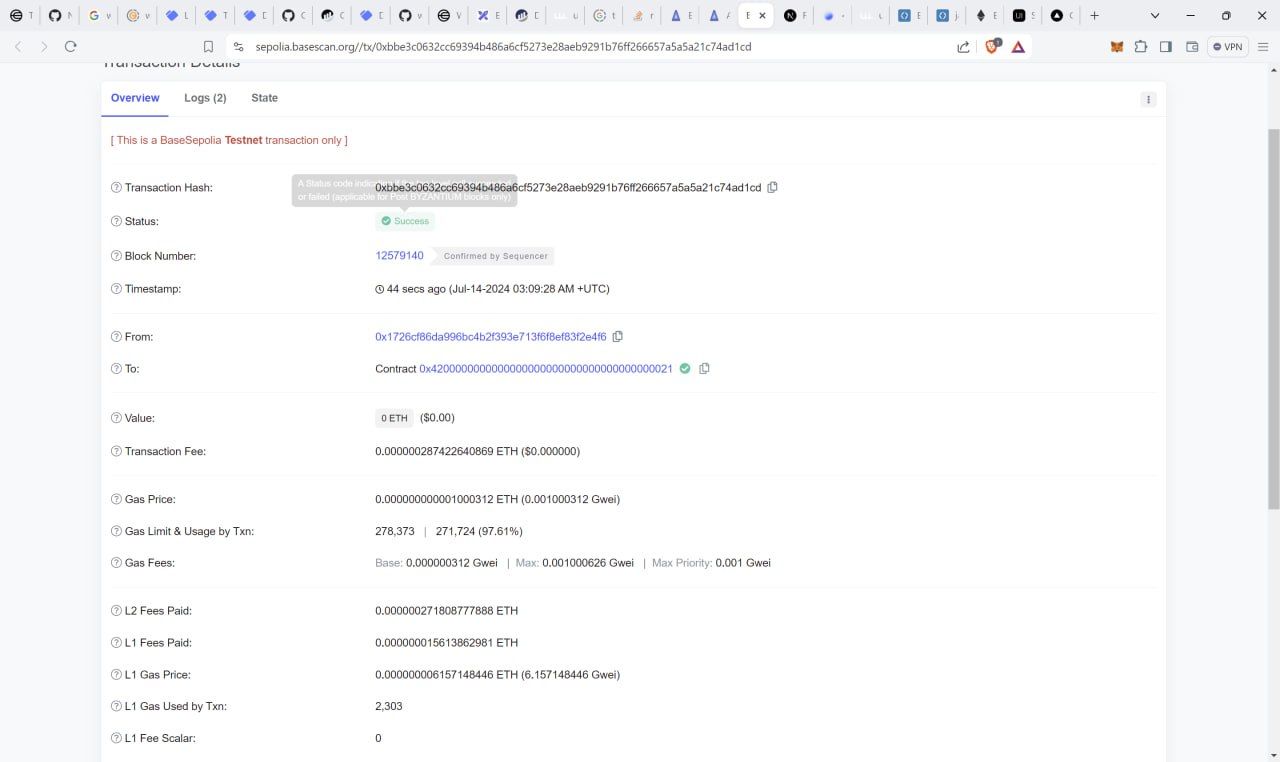Click help icon beside L1 Fees Paid
1280x762 pixels.
coord(116,643)
